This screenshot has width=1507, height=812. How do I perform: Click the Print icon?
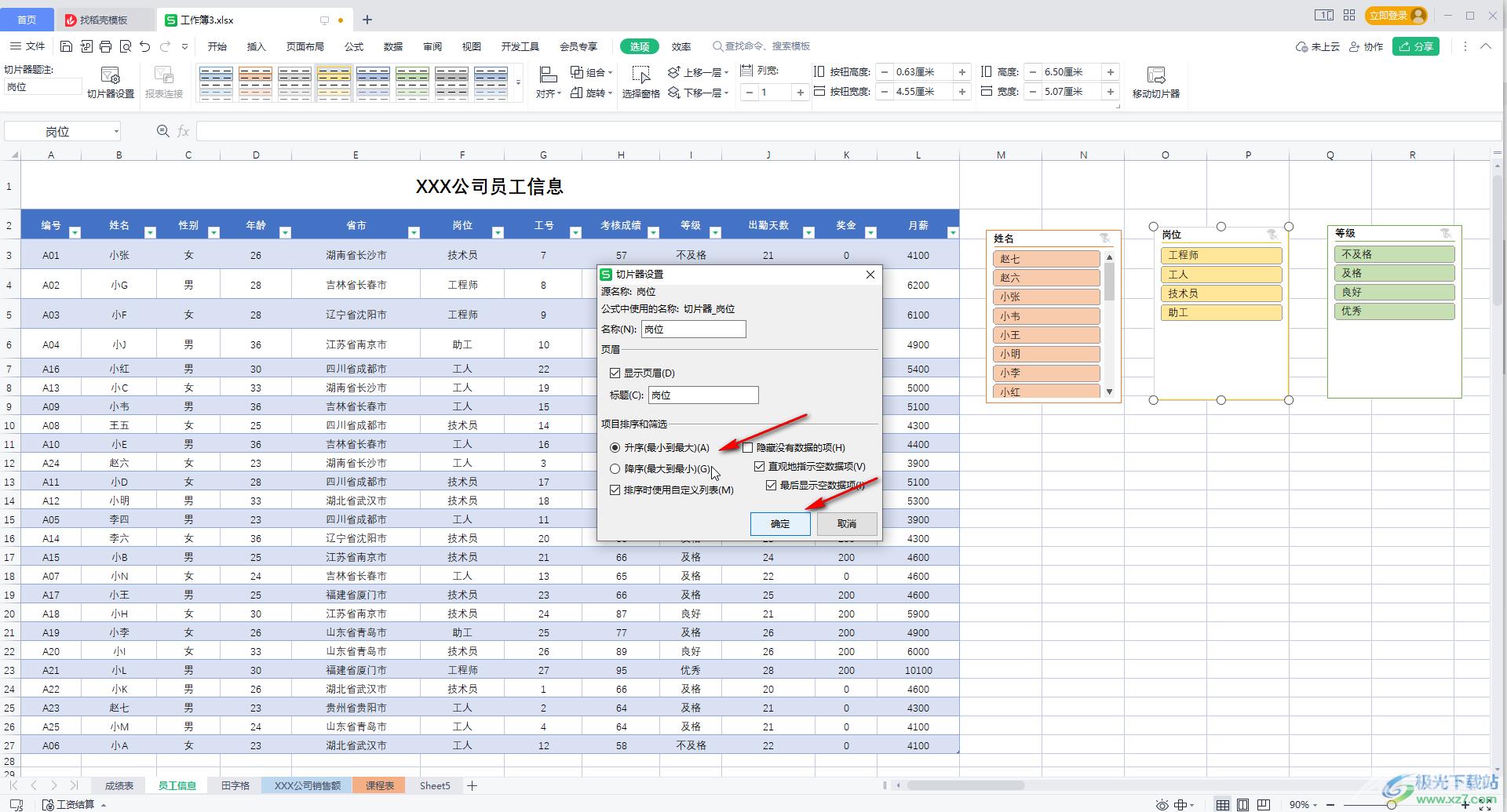click(106, 46)
